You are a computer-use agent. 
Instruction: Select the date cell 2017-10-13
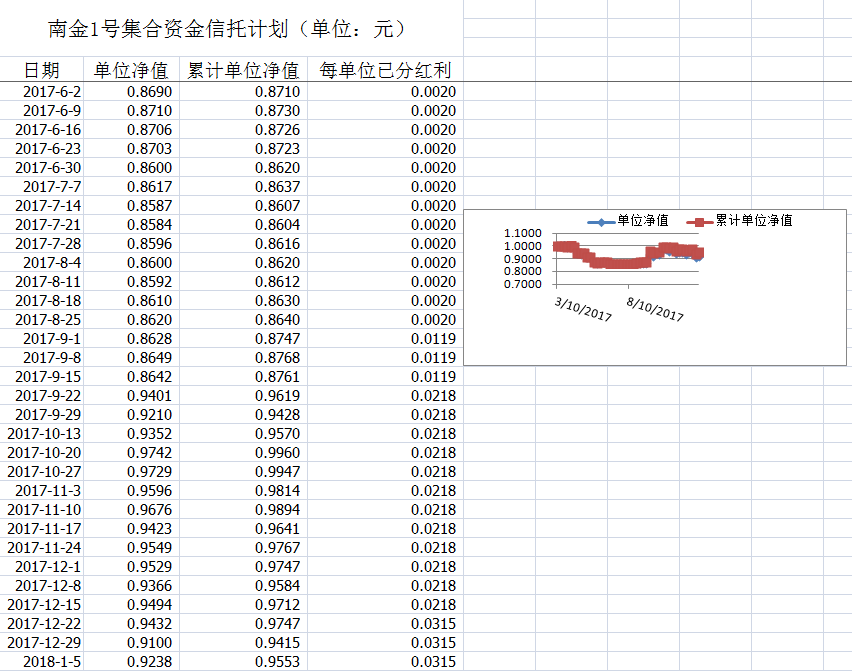tap(45, 434)
